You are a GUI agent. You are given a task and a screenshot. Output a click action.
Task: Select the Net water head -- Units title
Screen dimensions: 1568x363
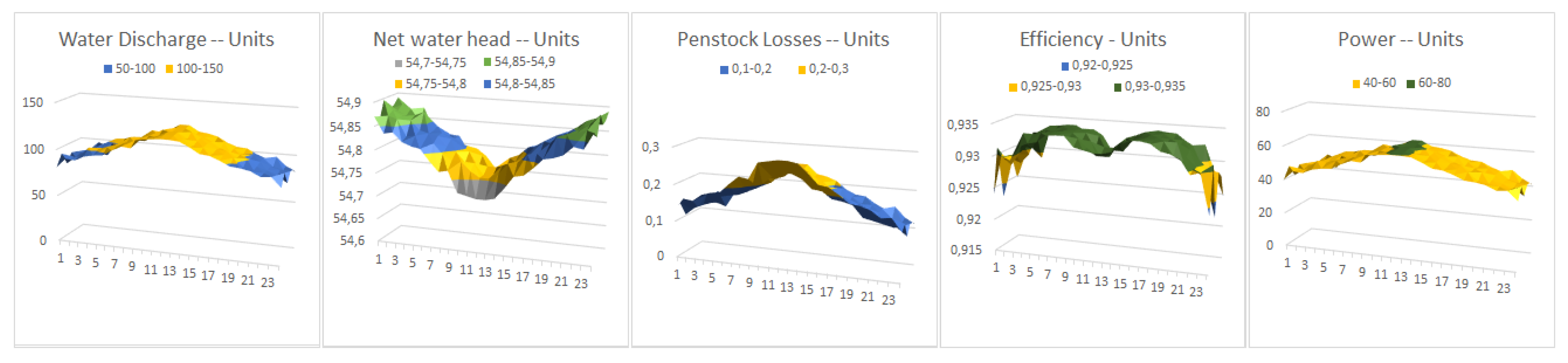point(475,40)
